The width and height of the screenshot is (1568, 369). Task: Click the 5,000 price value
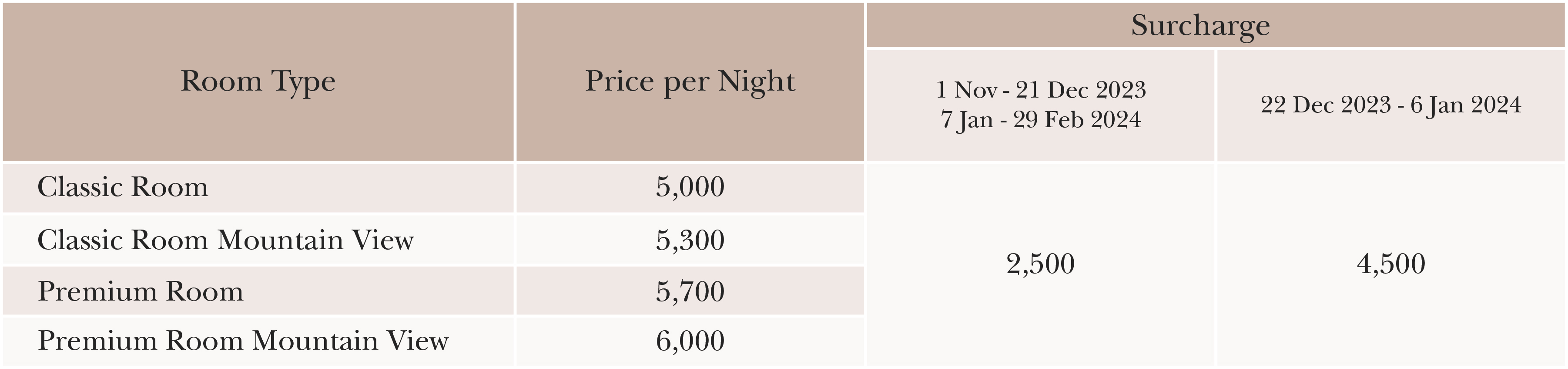click(x=690, y=187)
